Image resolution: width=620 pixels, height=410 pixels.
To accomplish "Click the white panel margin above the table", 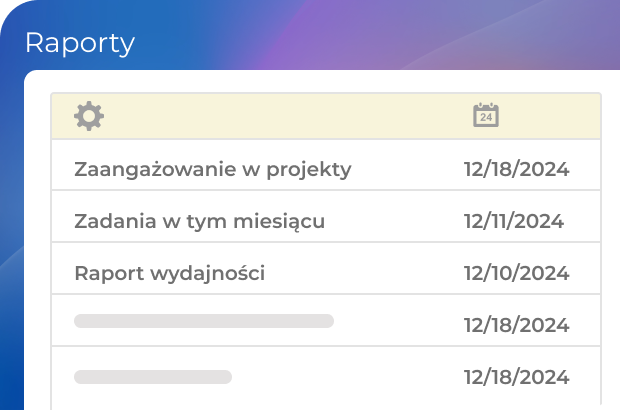I will tap(300, 81).
